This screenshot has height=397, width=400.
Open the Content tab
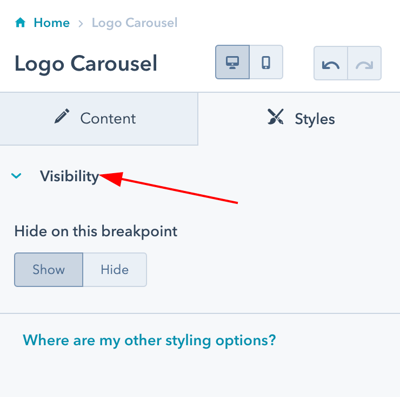(x=99, y=119)
